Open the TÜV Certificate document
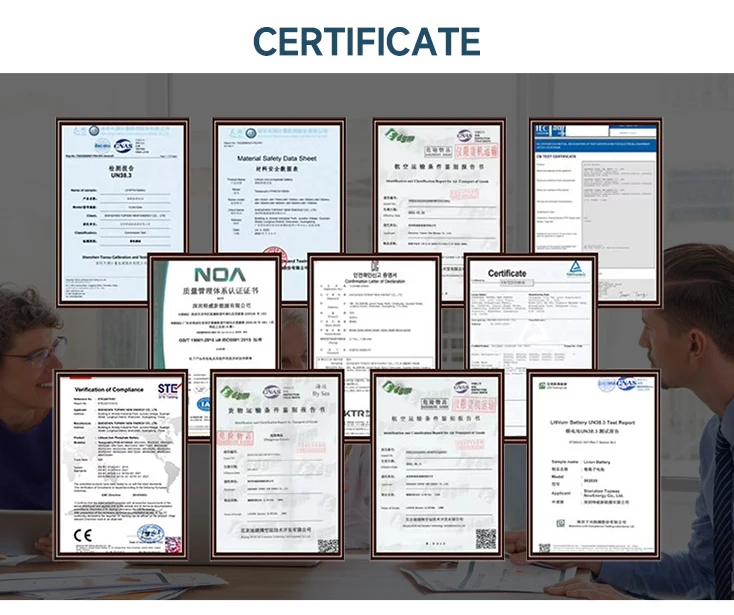Screen dimensions: 734x615 [x=530, y=312]
